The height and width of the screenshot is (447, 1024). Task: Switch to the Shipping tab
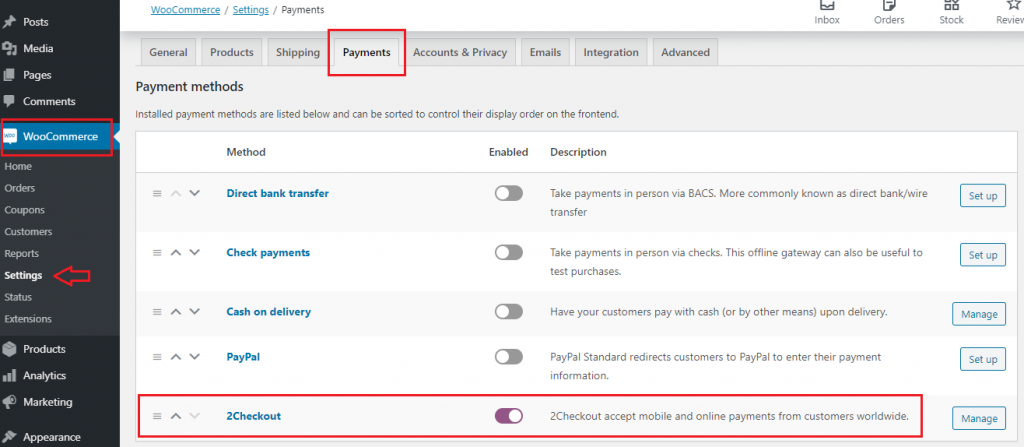coord(297,52)
